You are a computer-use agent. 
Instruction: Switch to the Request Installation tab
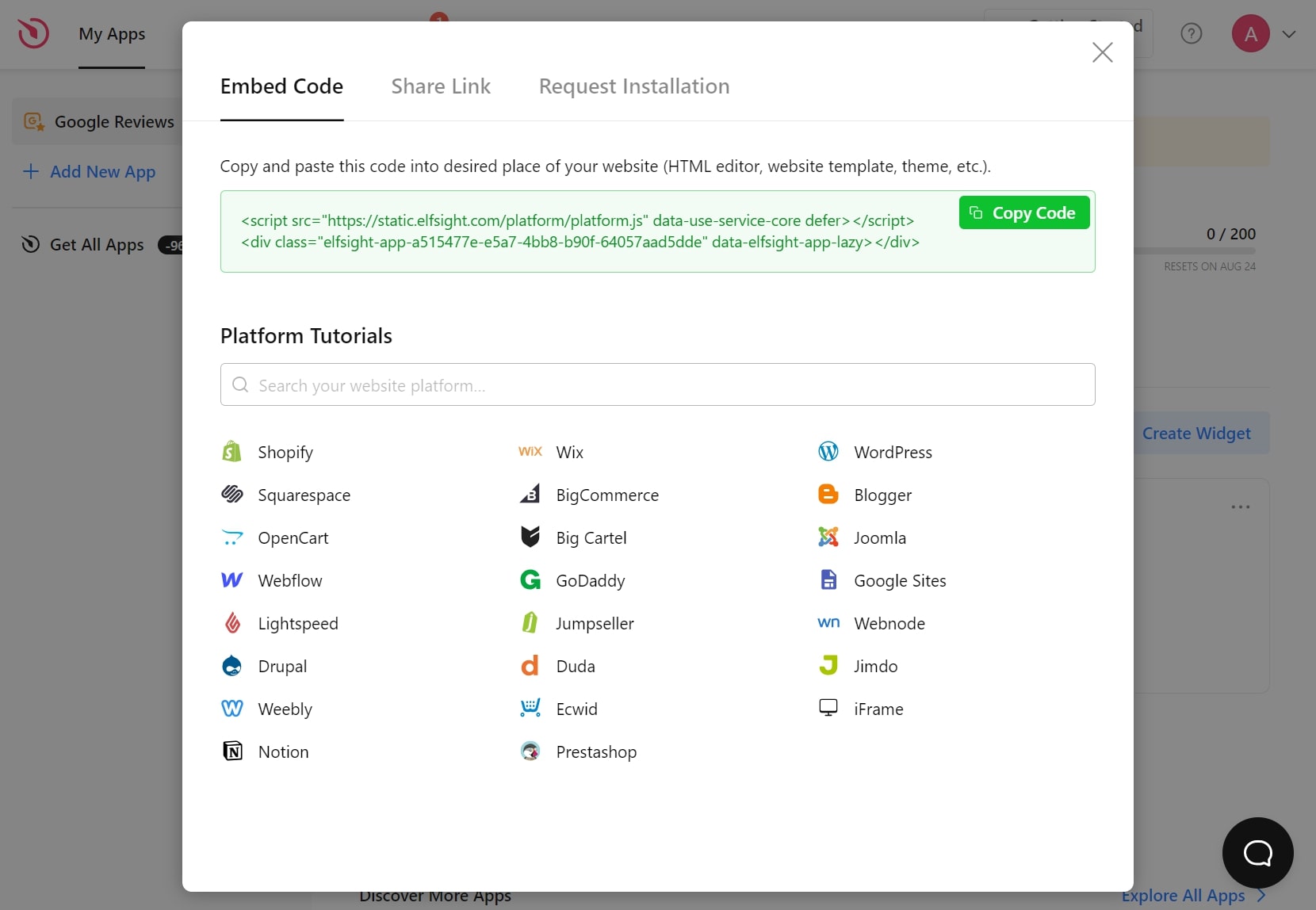coord(633,86)
